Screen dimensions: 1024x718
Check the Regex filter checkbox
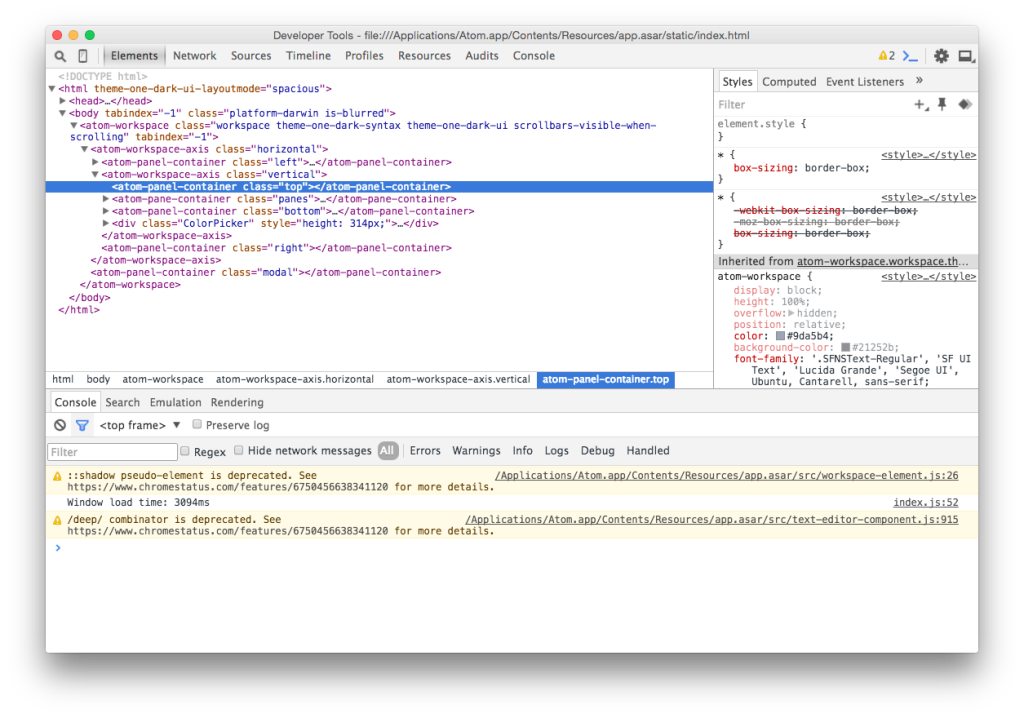pos(185,451)
